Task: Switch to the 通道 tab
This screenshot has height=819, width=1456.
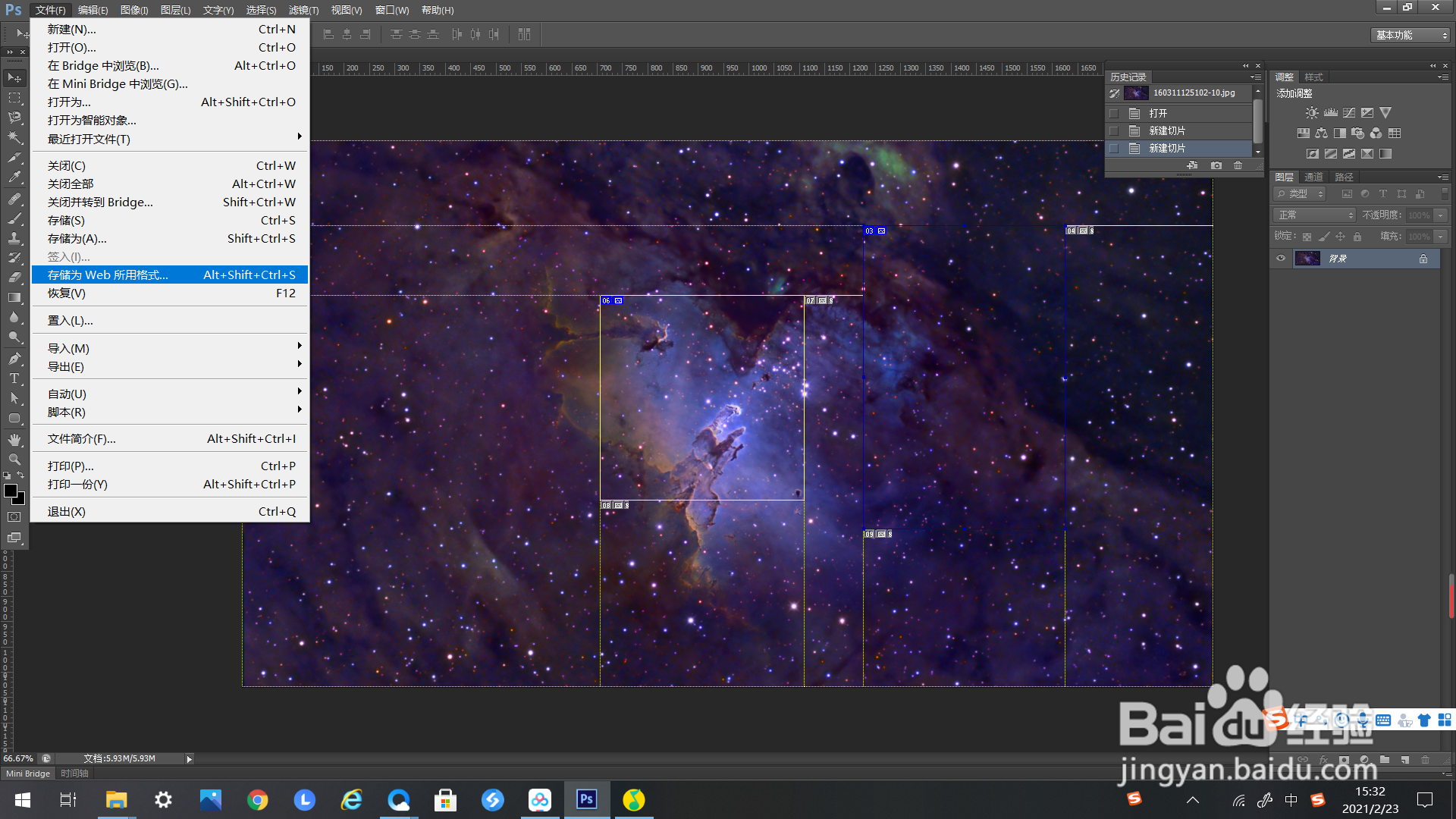Action: coord(1313,177)
